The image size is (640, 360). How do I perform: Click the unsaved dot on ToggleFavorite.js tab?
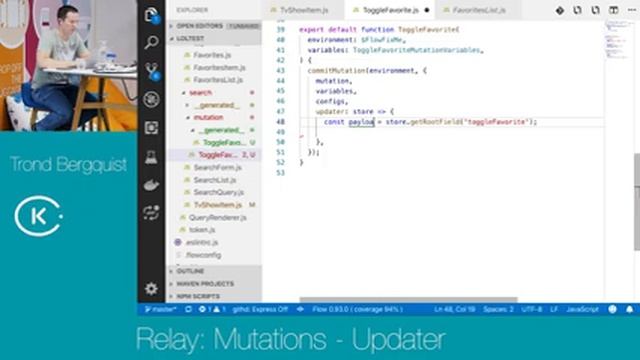(x=427, y=10)
